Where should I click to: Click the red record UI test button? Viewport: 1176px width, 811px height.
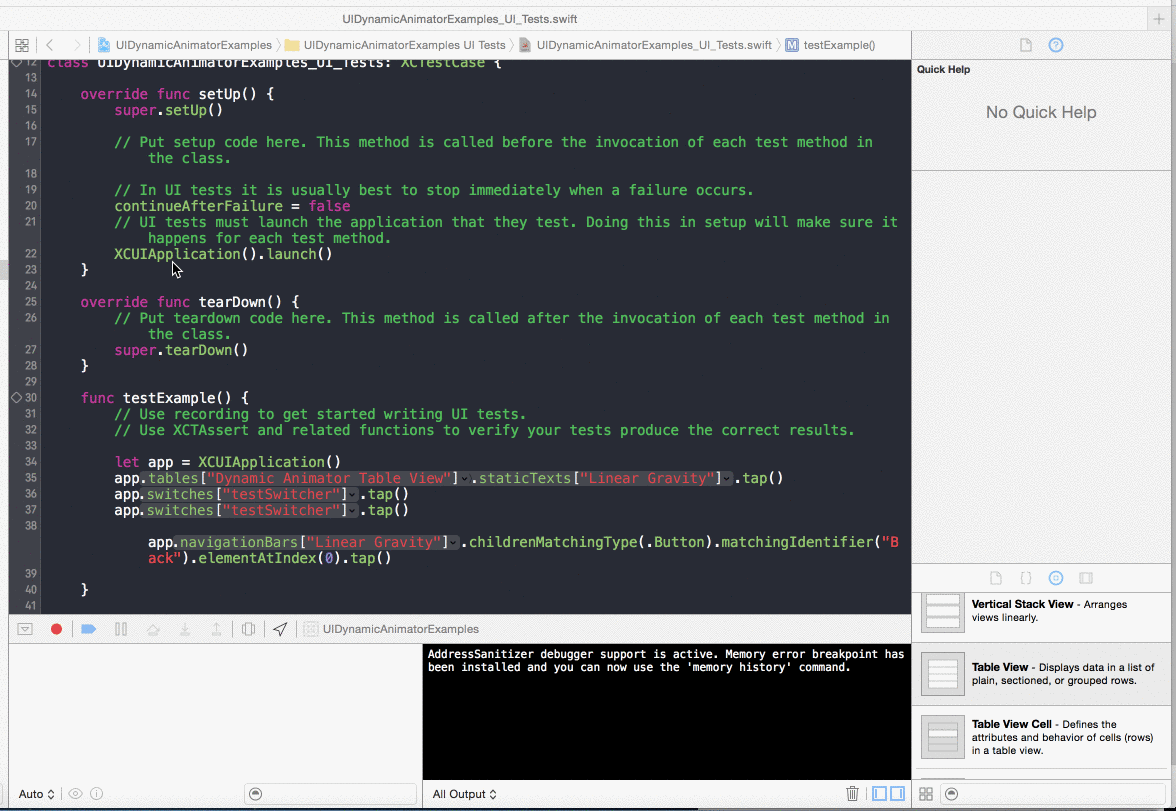click(57, 629)
